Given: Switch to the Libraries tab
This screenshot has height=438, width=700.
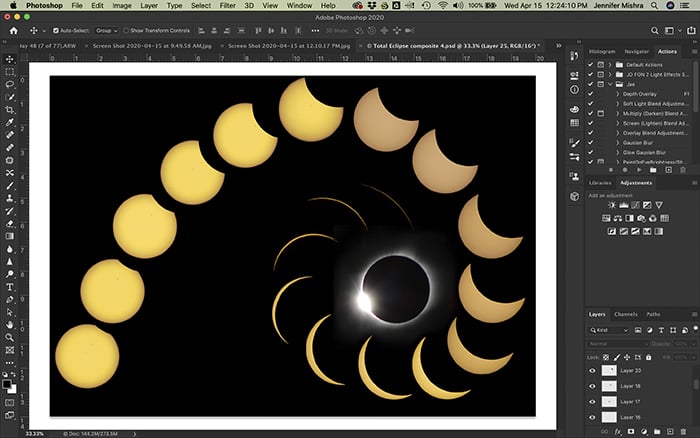Looking at the screenshot, I should pyautogui.click(x=600, y=183).
